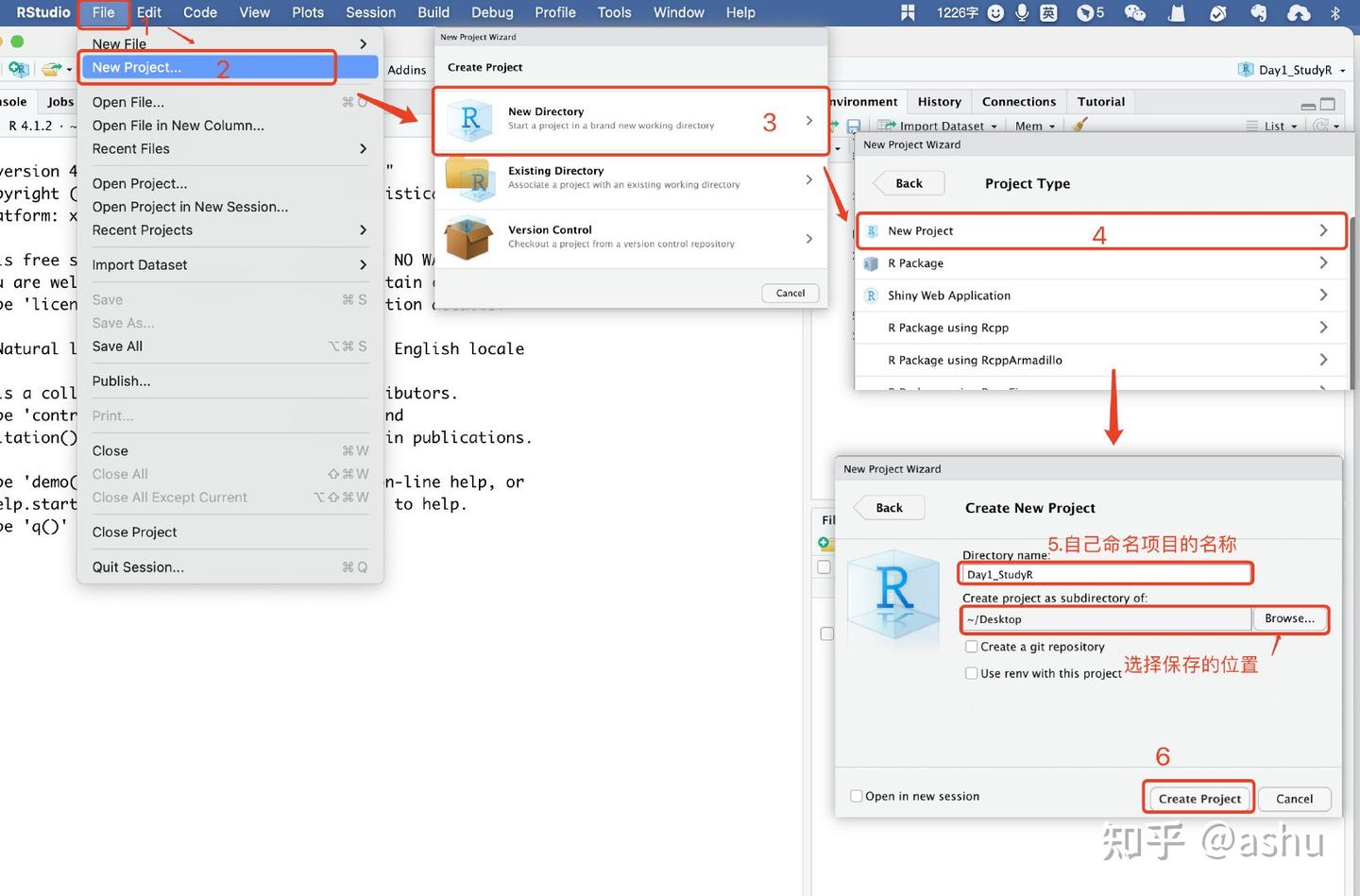Check Use renv with this project

tap(971, 673)
